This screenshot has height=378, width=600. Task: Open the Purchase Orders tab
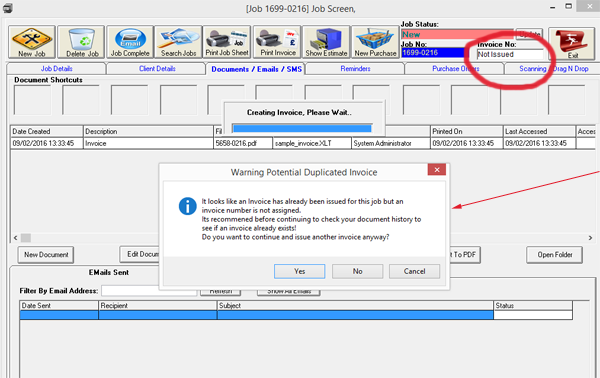click(455, 69)
